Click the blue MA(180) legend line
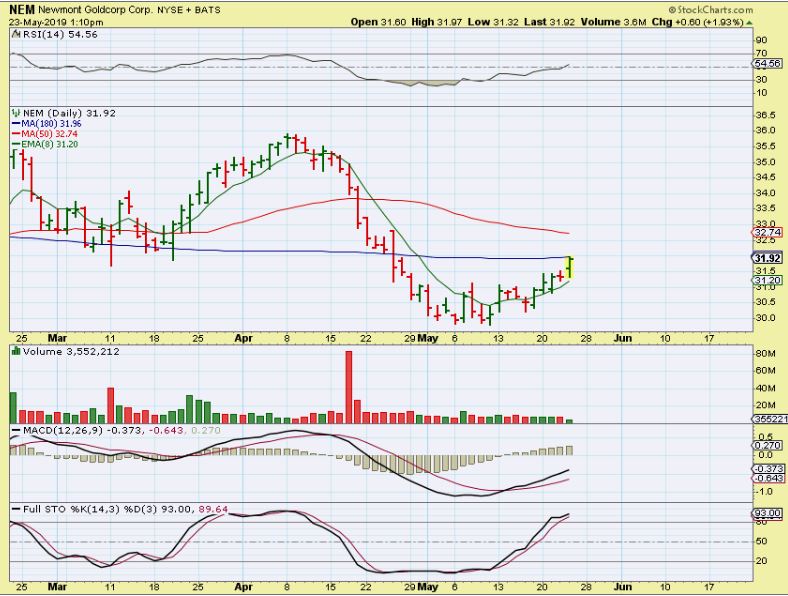Image resolution: width=788 pixels, height=596 pixels. [16, 124]
